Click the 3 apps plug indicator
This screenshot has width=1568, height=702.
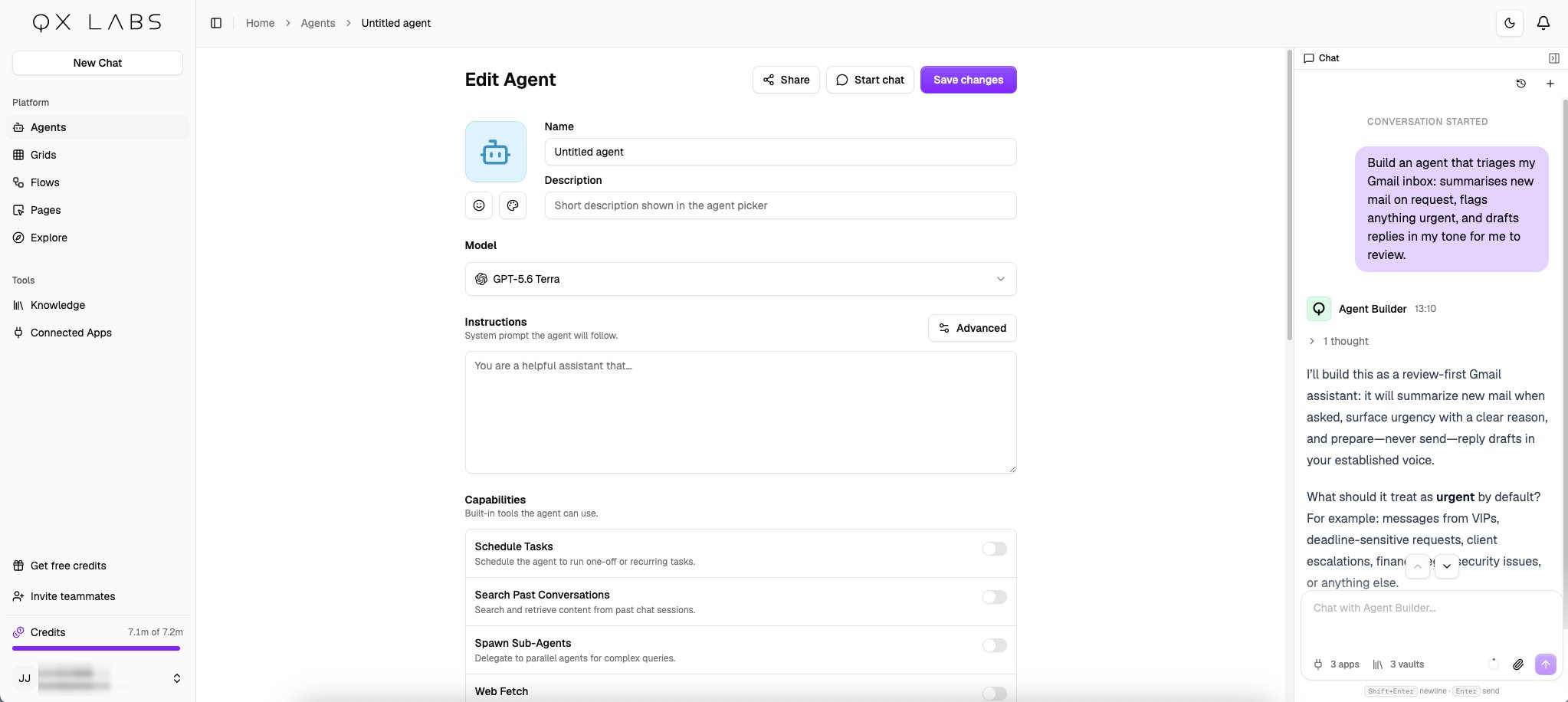click(x=1337, y=664)
